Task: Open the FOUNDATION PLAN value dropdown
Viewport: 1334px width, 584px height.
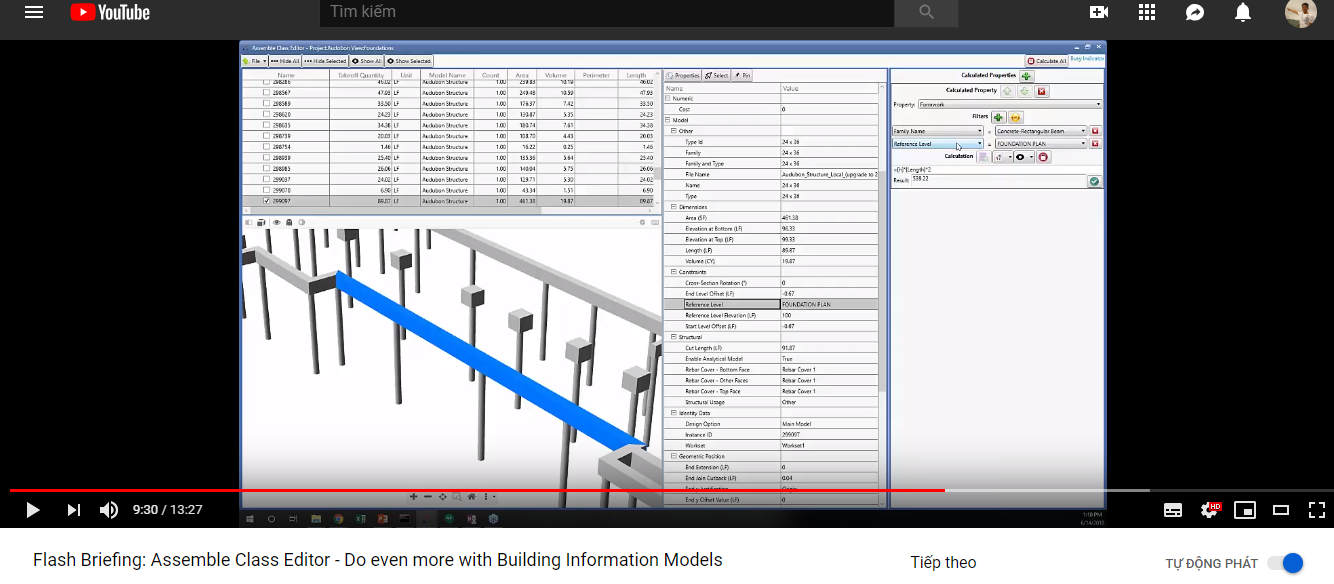Action: click(x=1041, y=143)
